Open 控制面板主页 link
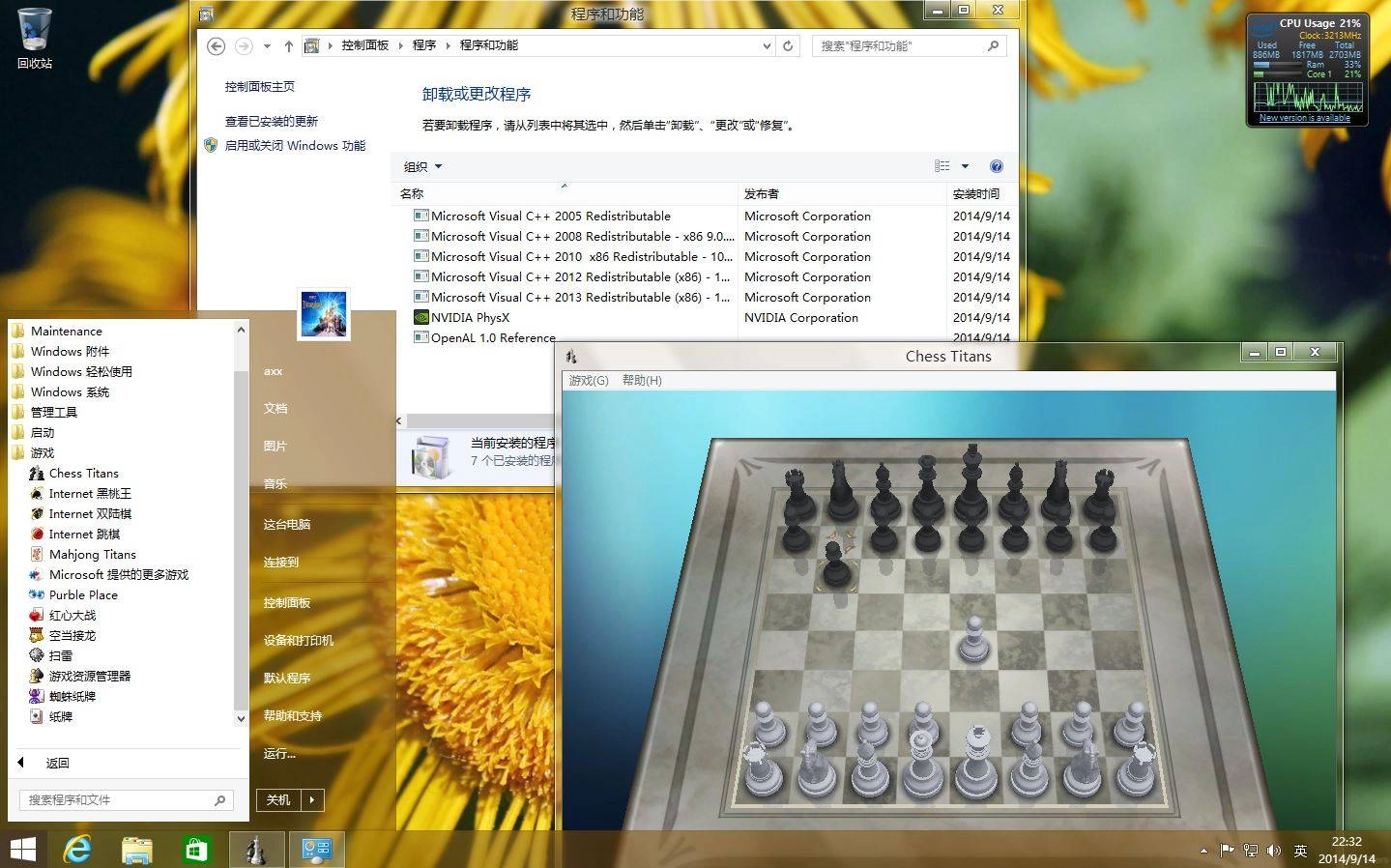Viewport: 1391px width, 868px height. [260, 86]
